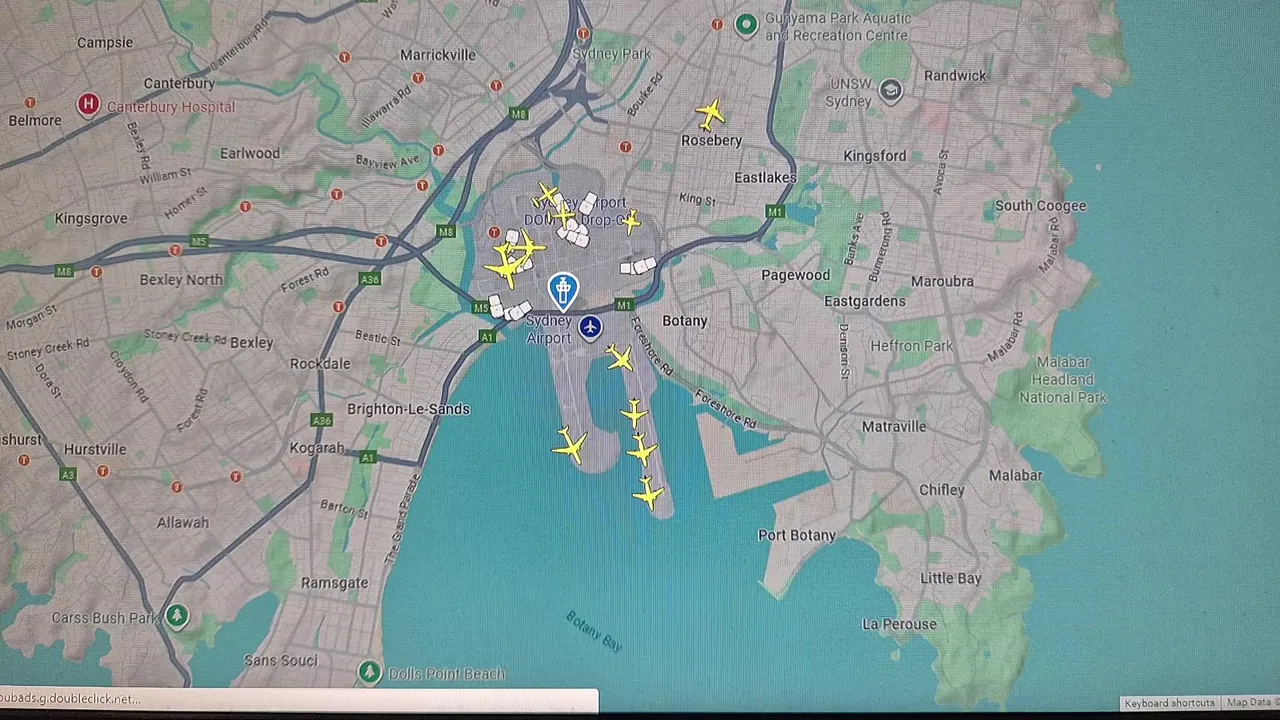Screen dimensions: 1280x720
Task: Click the Maroubra suburb label
Action: 942,281
